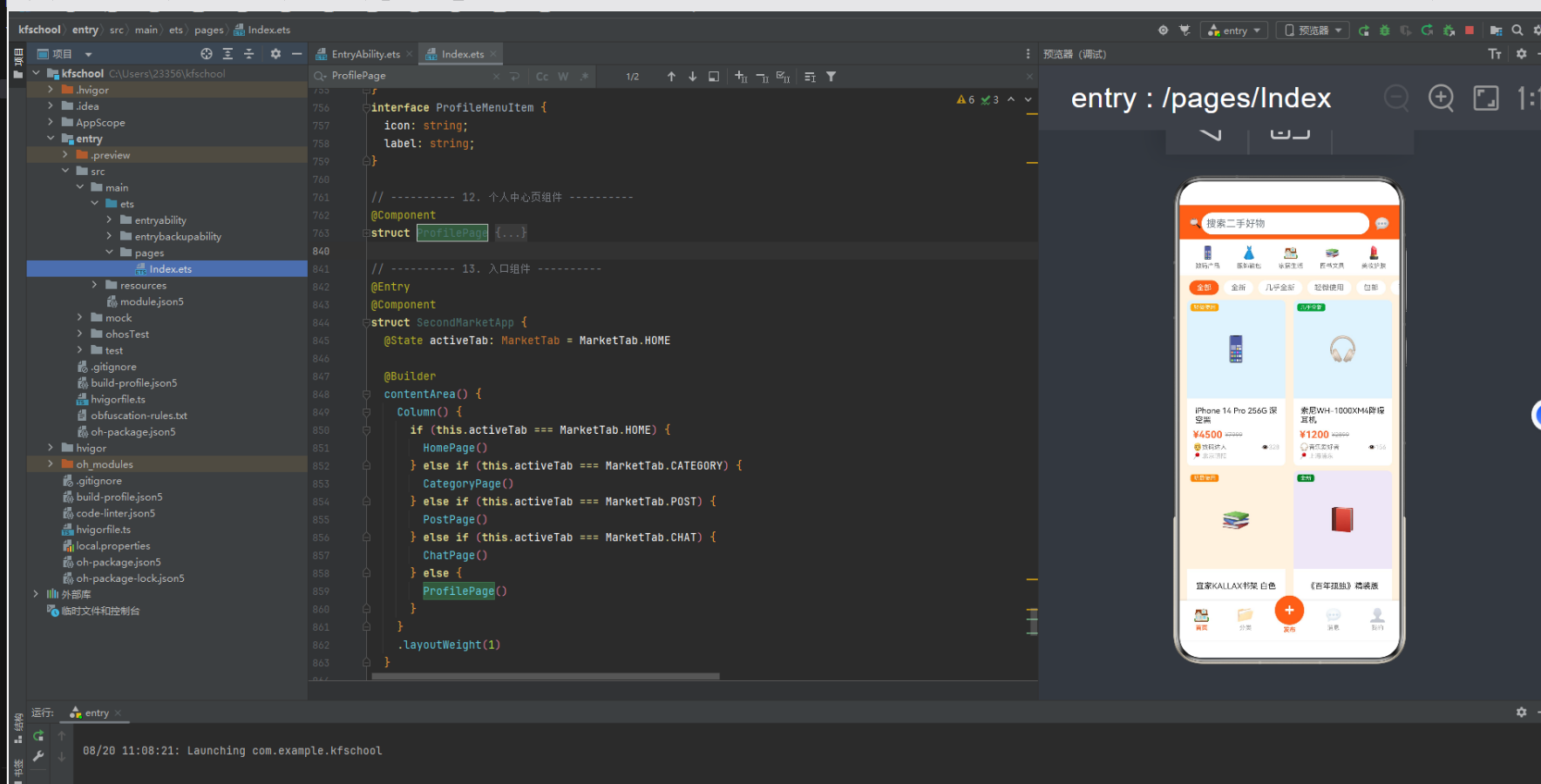Click the apply changes and reload icon

[x=1427, y=30]
